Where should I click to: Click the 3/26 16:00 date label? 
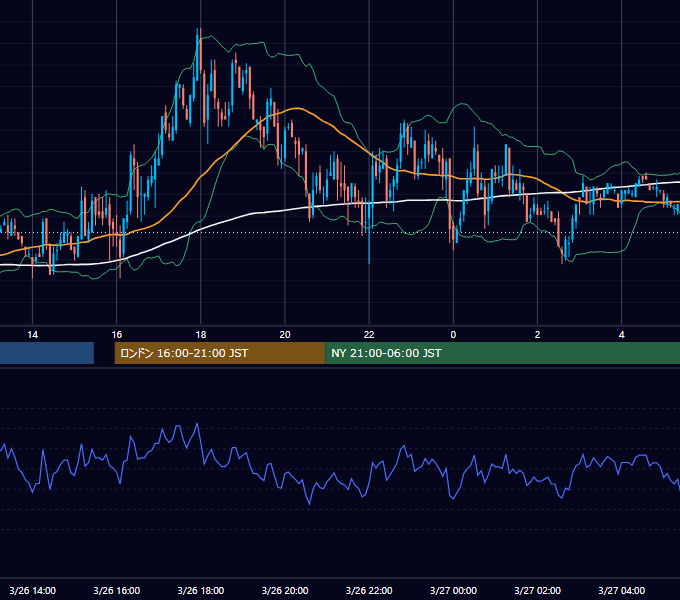(x=117, y=590)
